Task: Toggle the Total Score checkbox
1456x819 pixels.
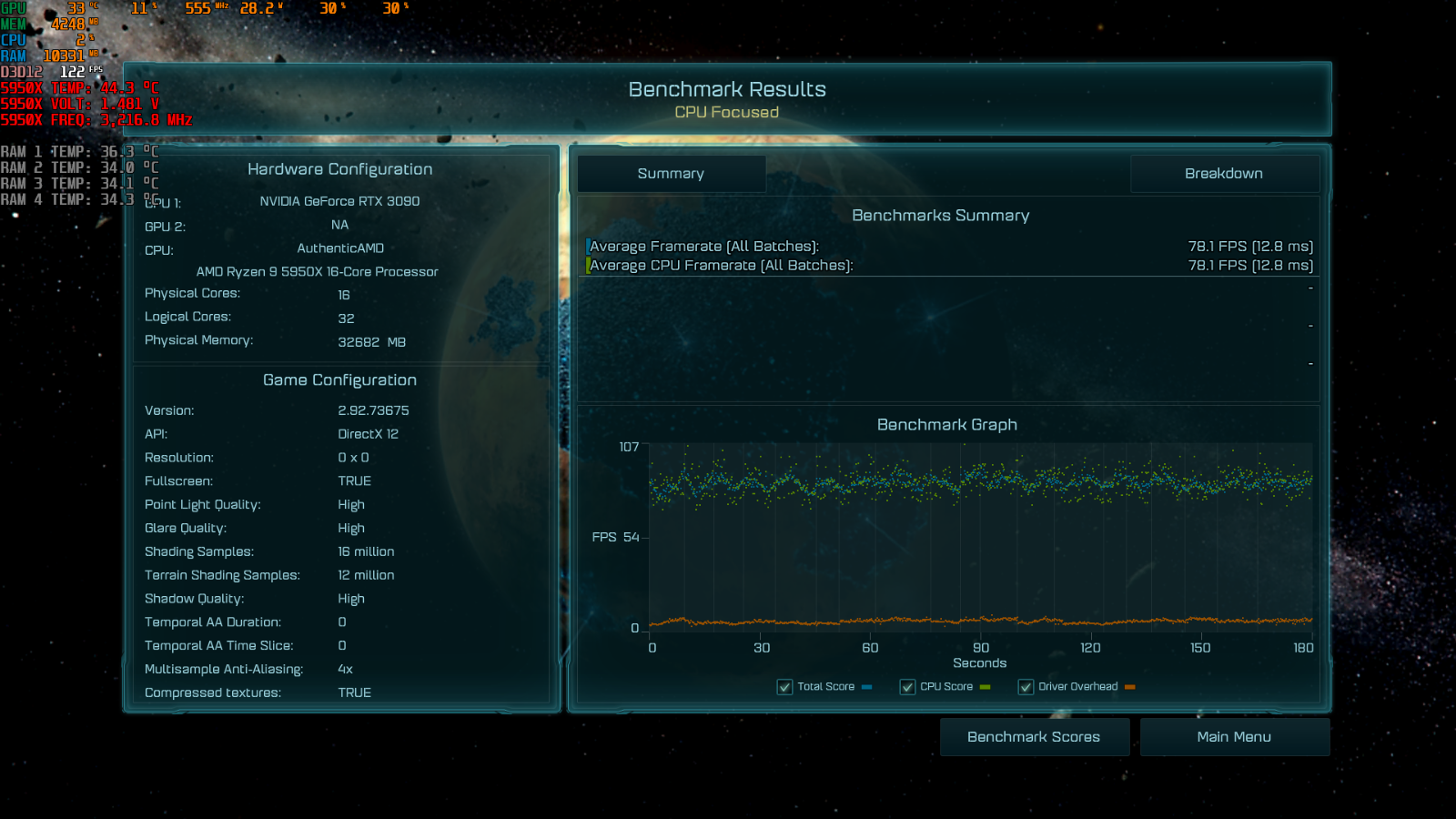Action: pyautogui.click(x=784, y=687)
